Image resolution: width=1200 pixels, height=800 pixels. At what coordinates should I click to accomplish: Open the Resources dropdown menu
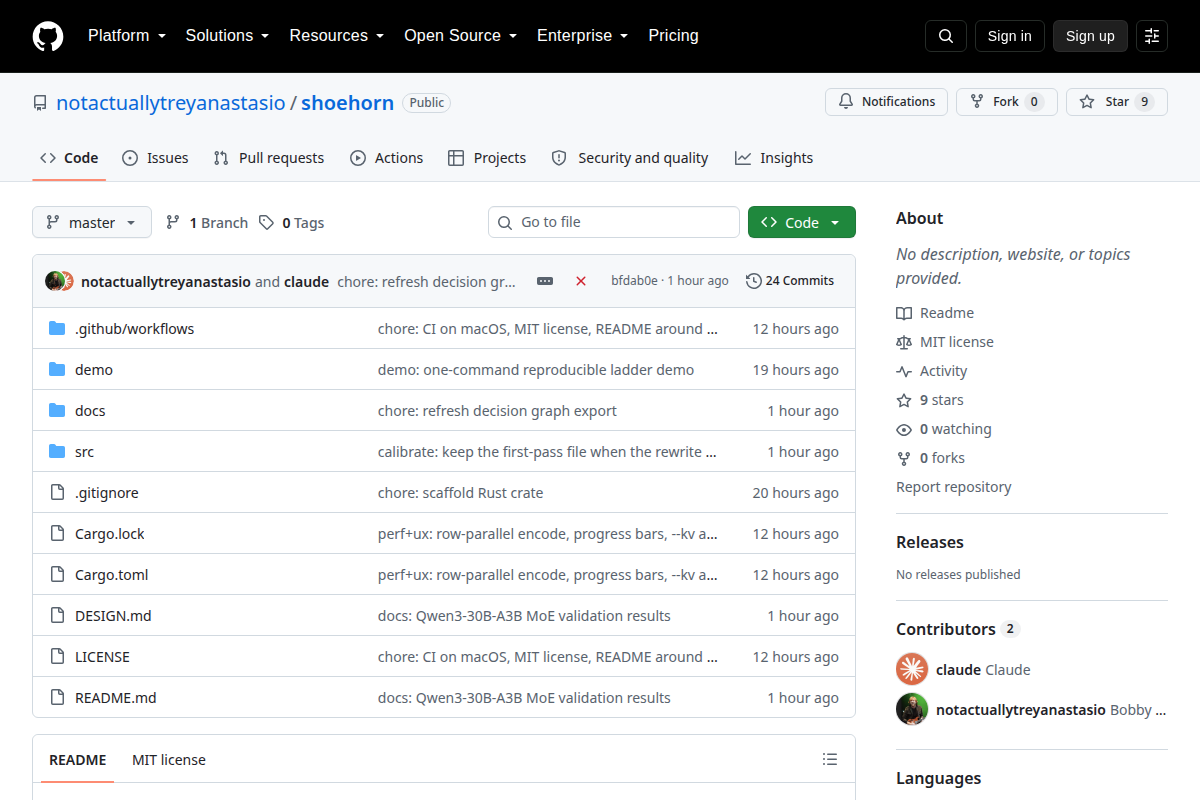[x=337, y=36]
